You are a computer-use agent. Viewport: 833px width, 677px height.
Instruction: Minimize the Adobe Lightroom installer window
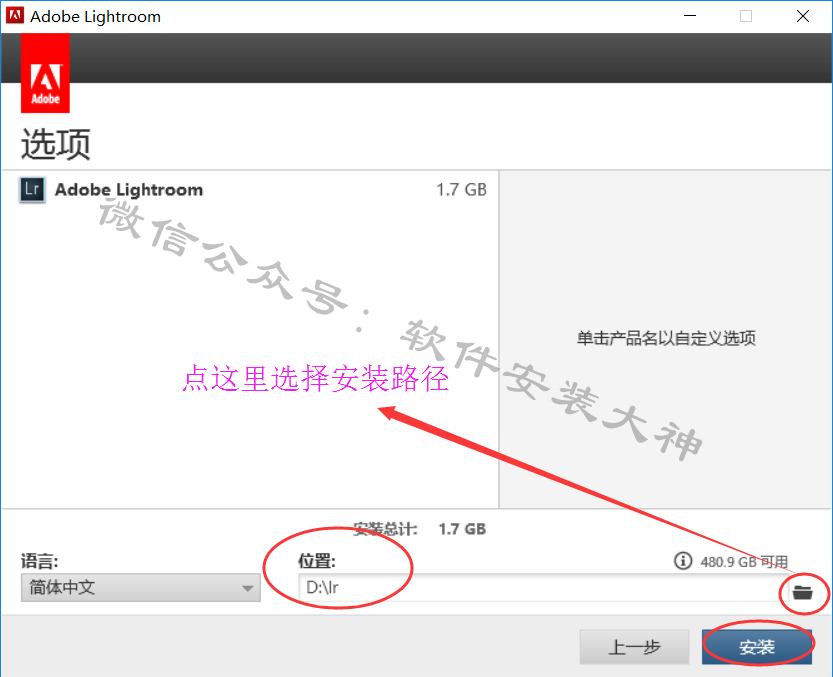click(690, 16)
